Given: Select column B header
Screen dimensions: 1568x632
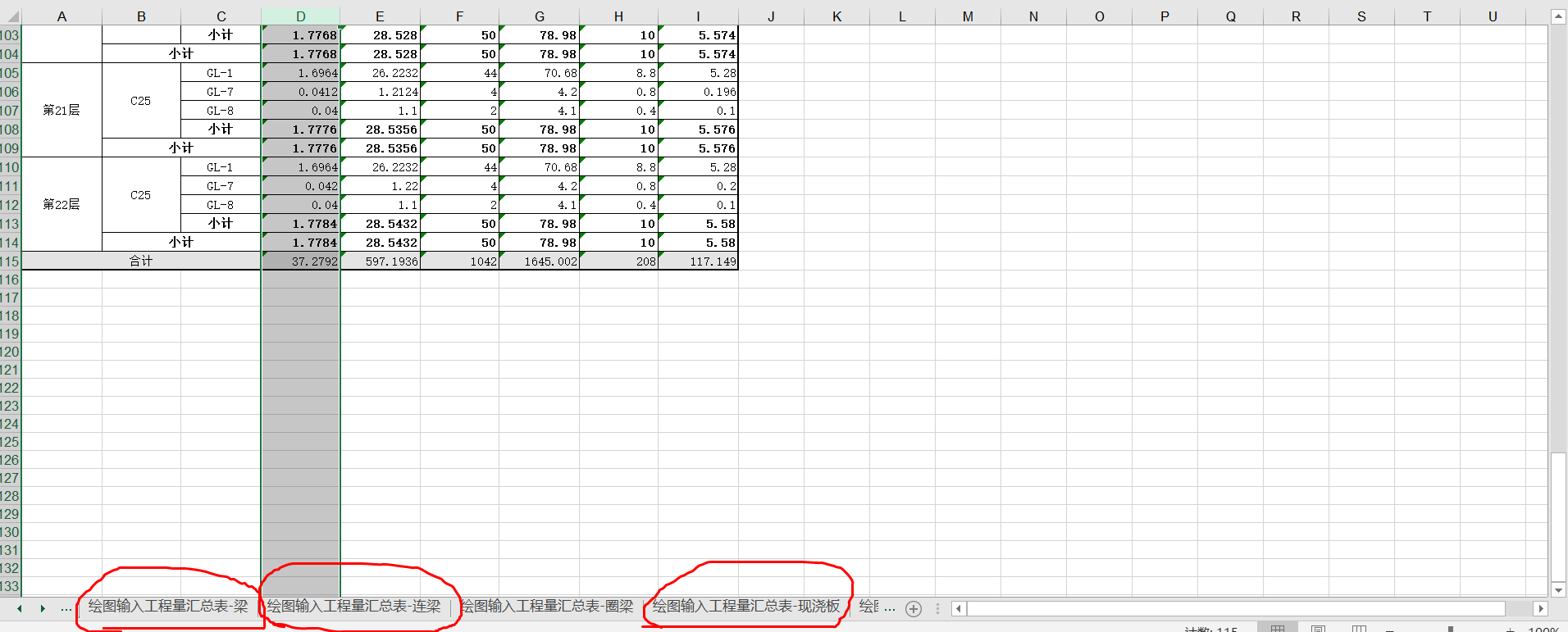Looking at the screenshot, I should (x=141, y=16).
